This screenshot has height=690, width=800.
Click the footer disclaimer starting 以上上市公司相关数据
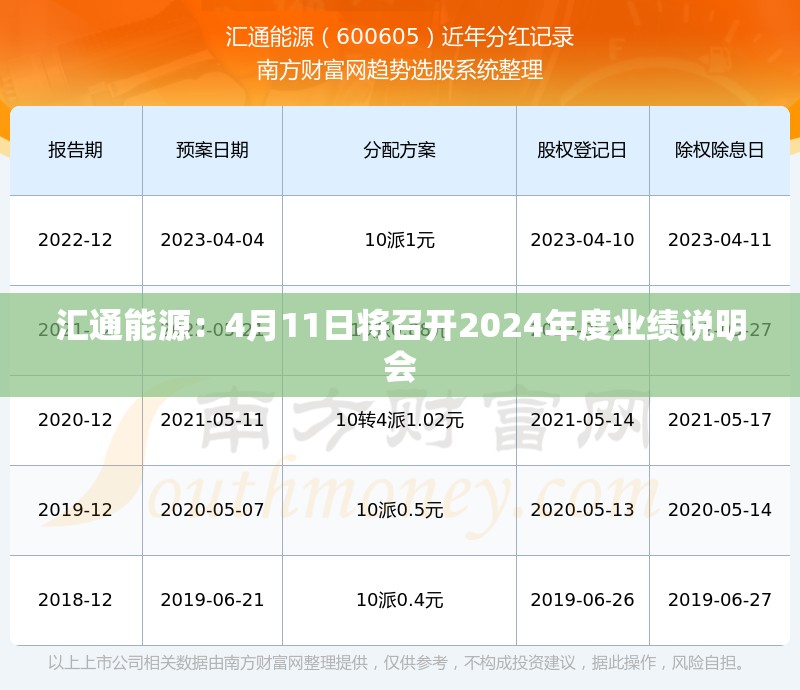[396, 663]
